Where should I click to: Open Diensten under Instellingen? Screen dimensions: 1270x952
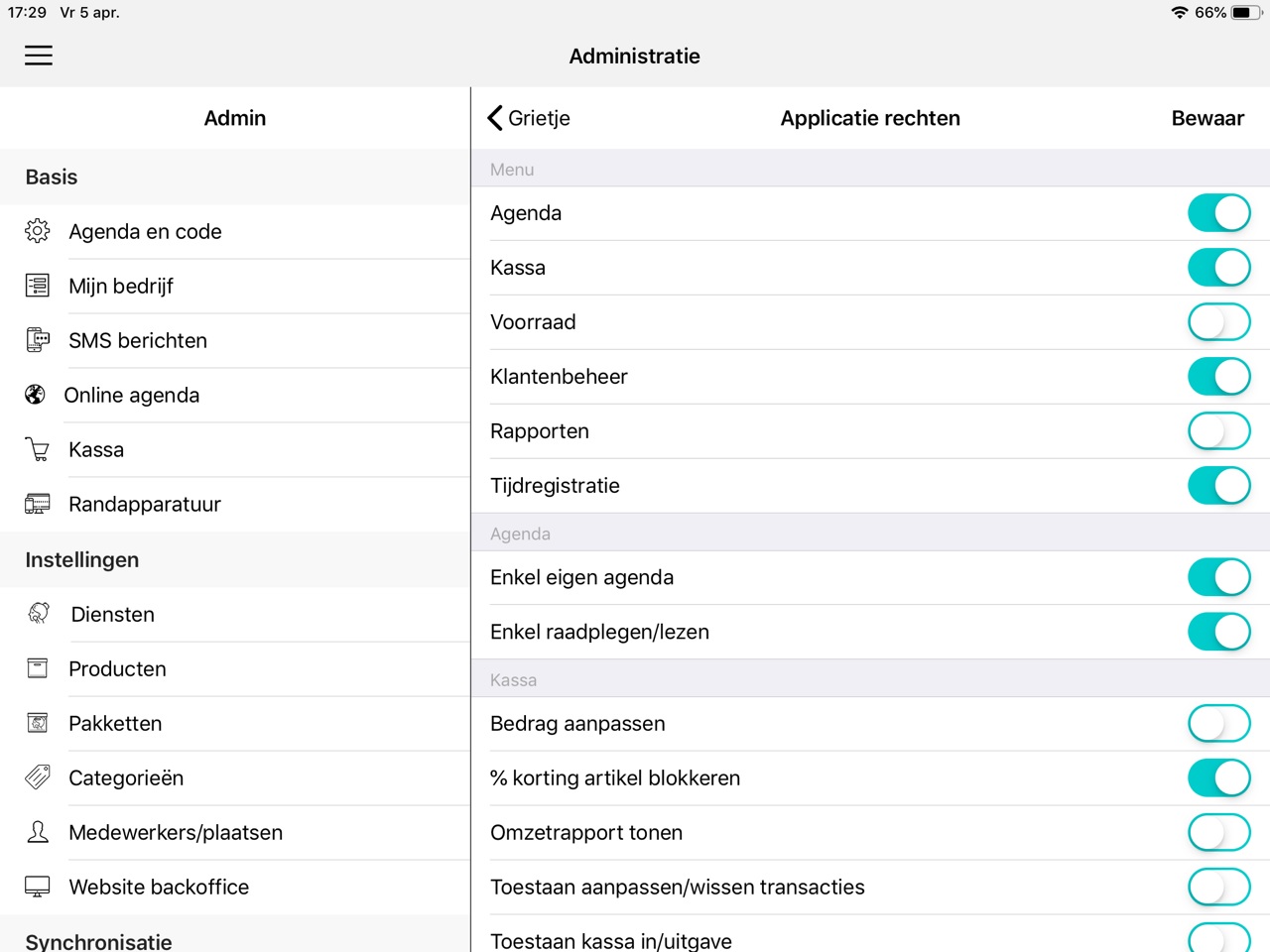coord(235,614)
